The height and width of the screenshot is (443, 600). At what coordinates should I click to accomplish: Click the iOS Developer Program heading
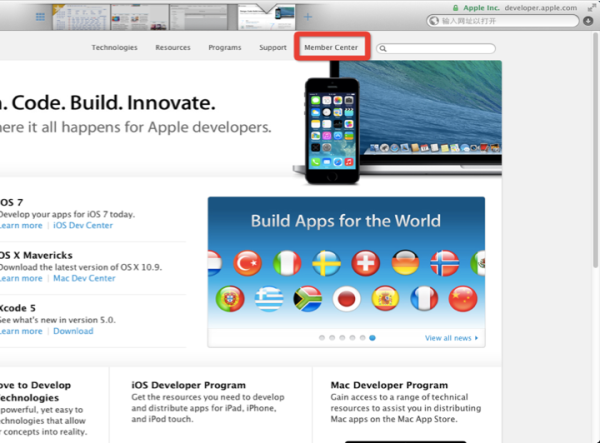189,385
